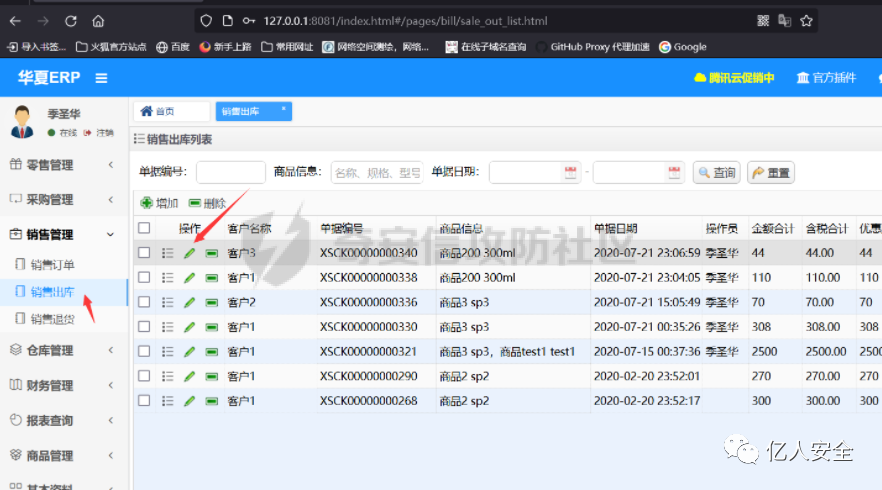Image resolution: width=882 pixels, height=490 pixels.
Task: Check the row XSCK00000000321 checkbox
Action: point(144,351)
